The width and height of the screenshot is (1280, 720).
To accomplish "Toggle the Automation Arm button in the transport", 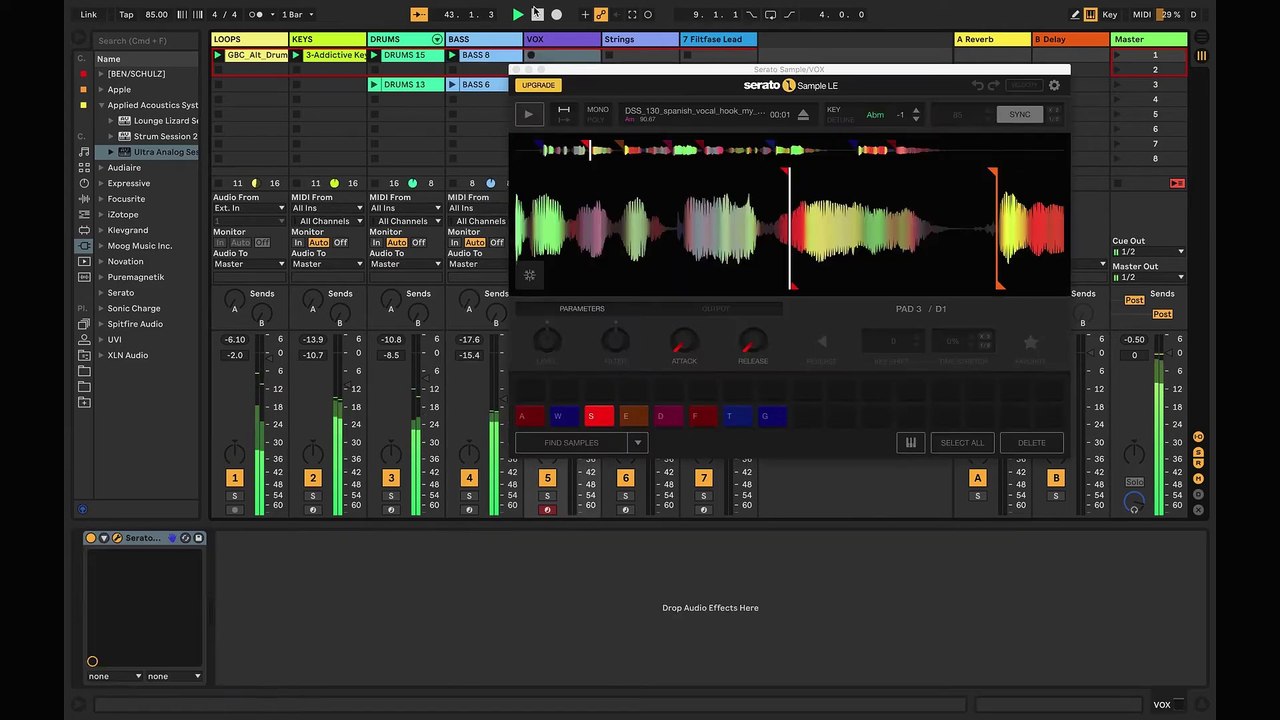I will tap(600, 15).
